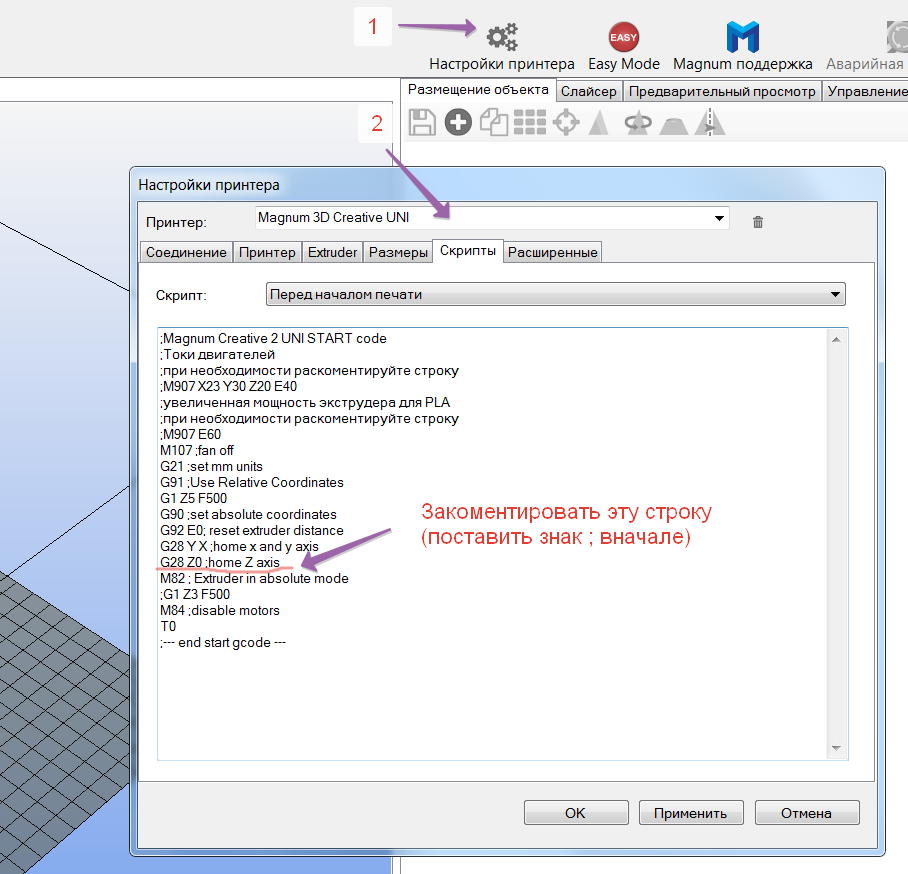Auto-arrange objects with grid icon

530,122
